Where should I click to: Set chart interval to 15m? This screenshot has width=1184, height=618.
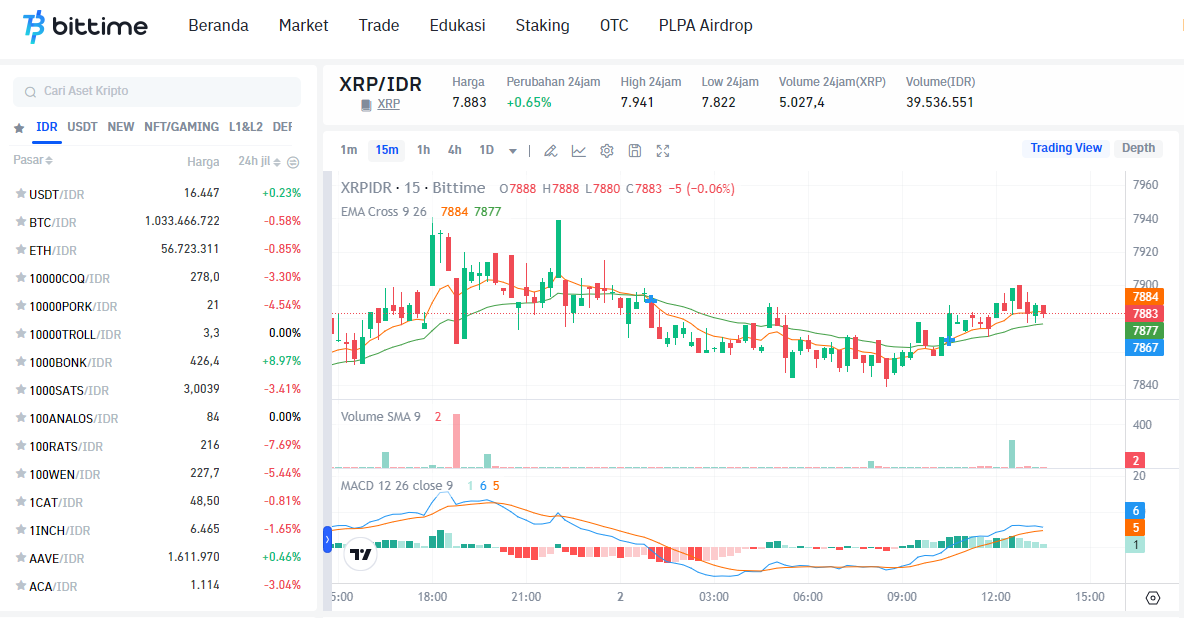click(x=387, y=150)
